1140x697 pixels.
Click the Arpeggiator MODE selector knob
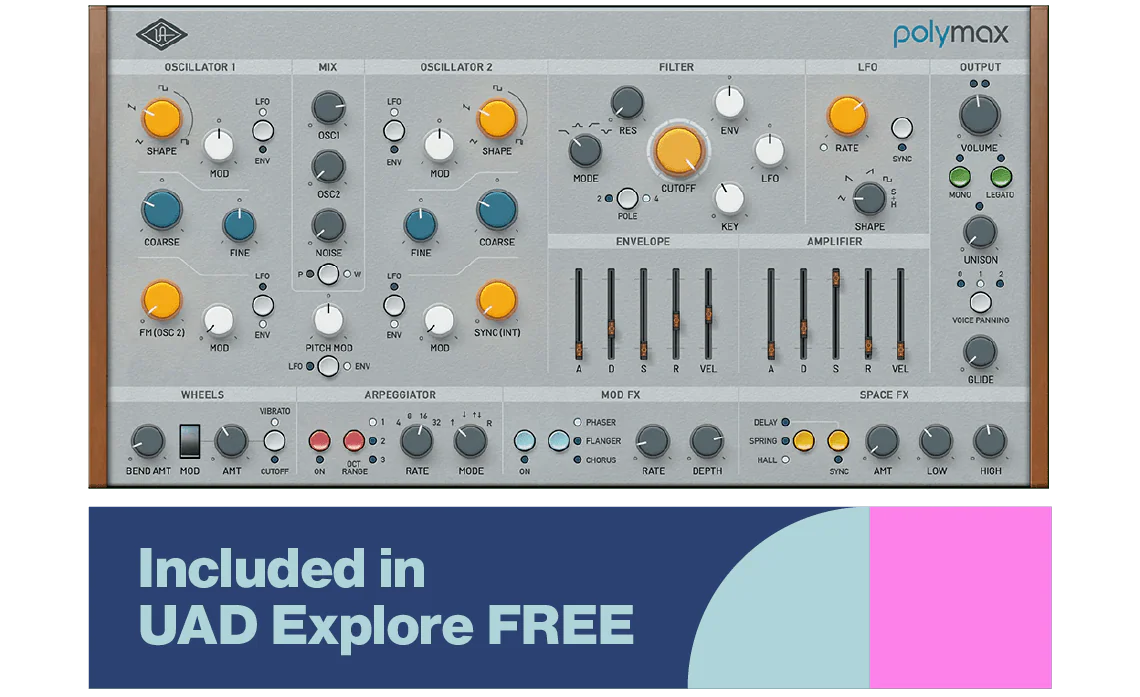click(470, 440)
